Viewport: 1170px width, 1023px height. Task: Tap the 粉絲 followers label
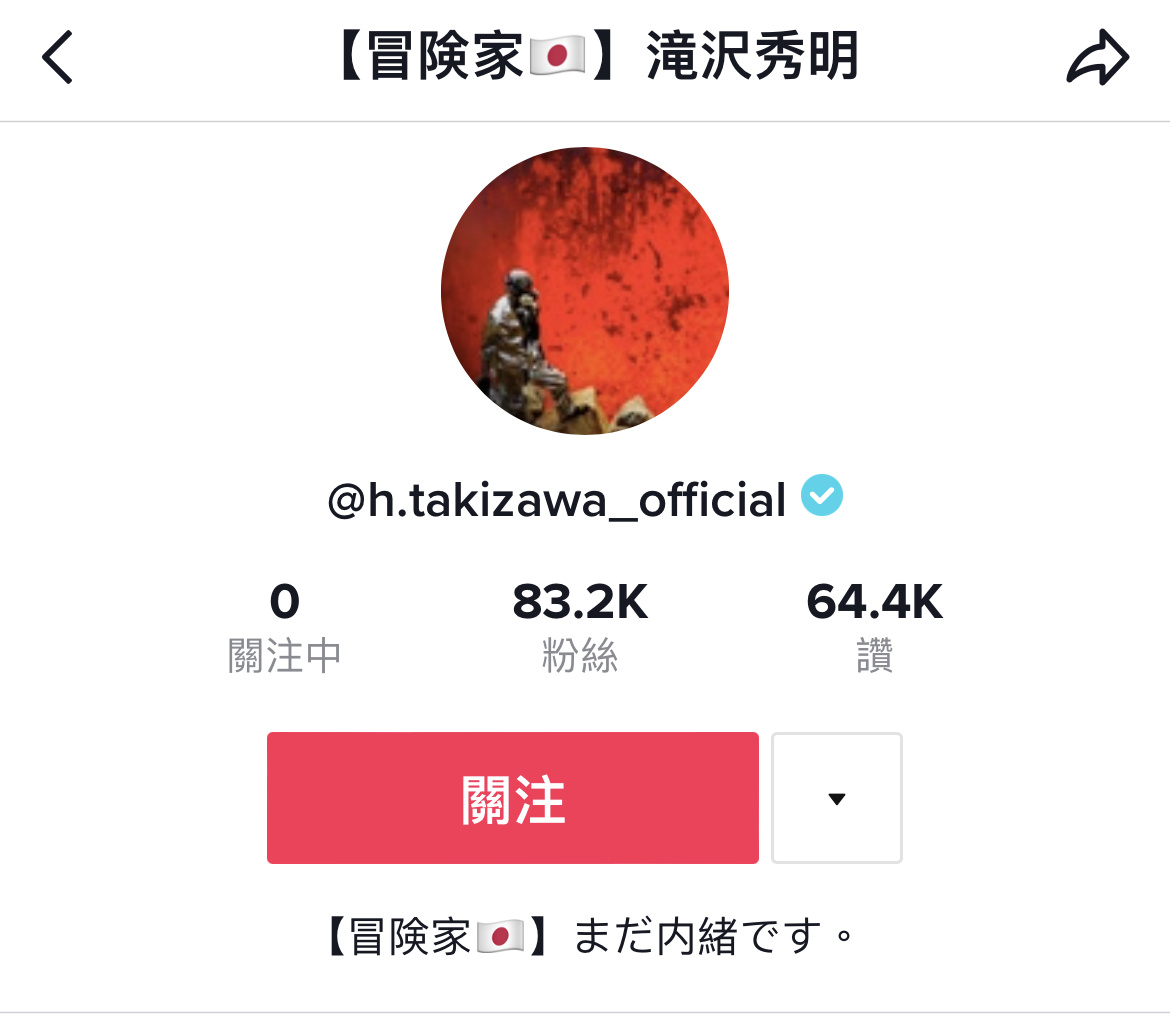pos(580,656)
